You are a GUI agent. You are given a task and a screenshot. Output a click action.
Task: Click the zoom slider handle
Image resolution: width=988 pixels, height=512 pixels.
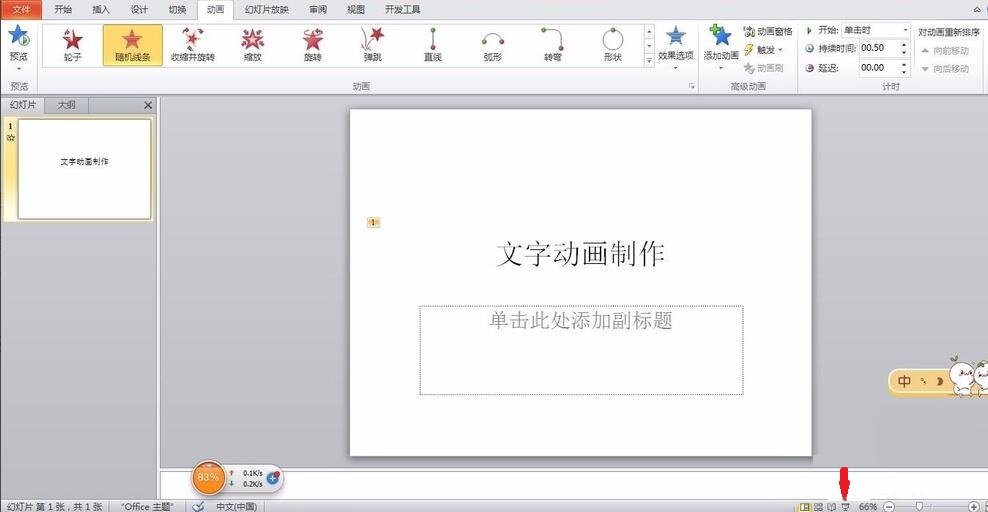[919, 506]
